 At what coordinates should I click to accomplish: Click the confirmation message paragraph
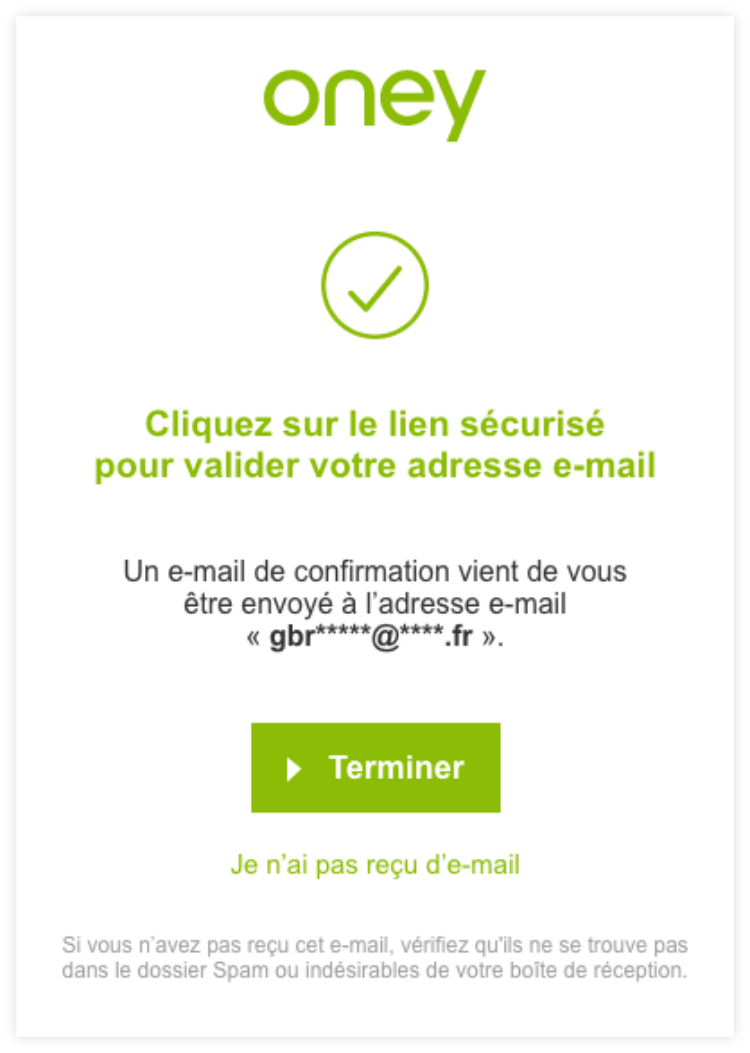[x=375, y=602]
